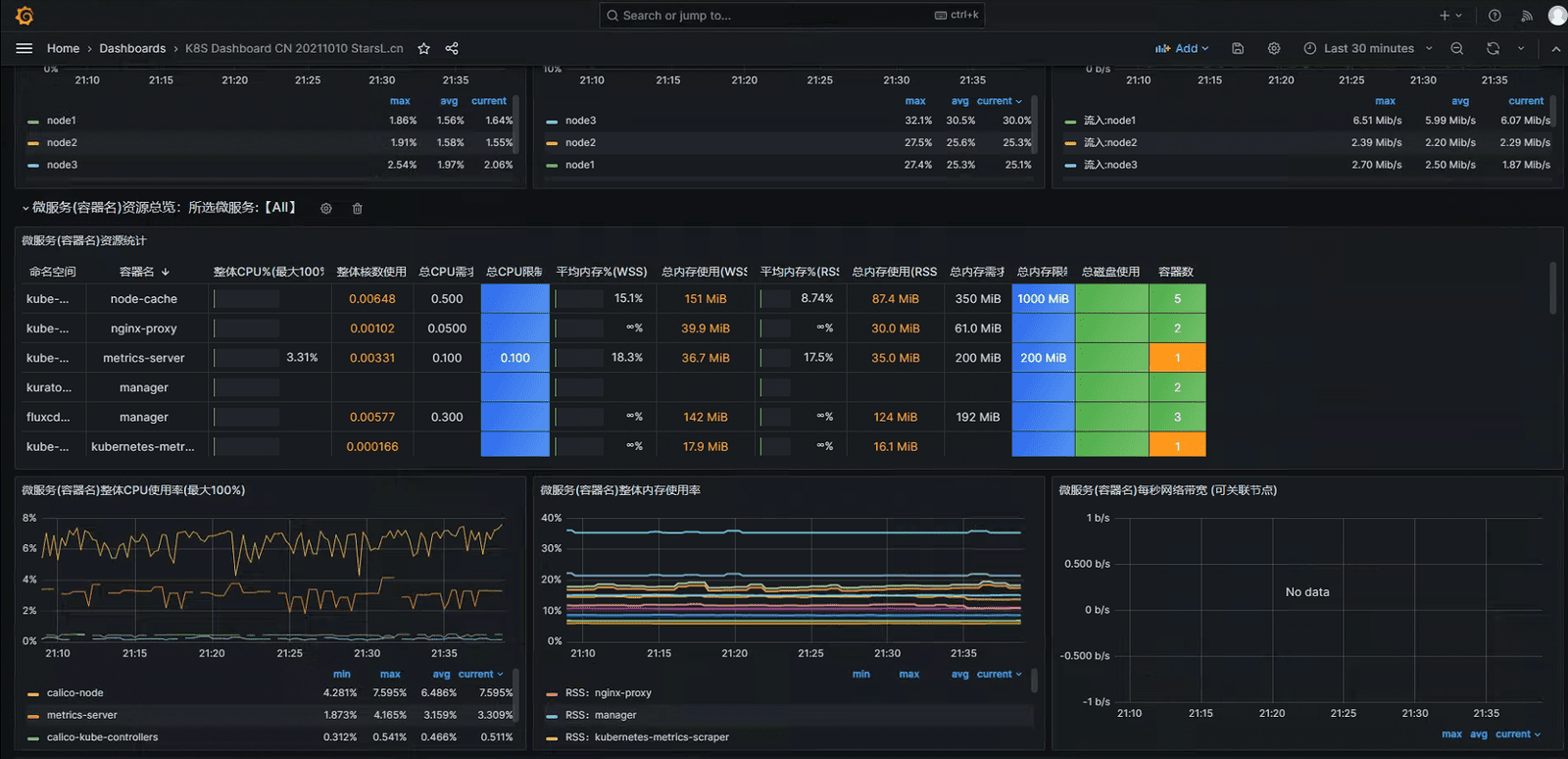Open the chevron beside the plus icon
This screenshot has width=1568, height=759.
pos(1458,16)
